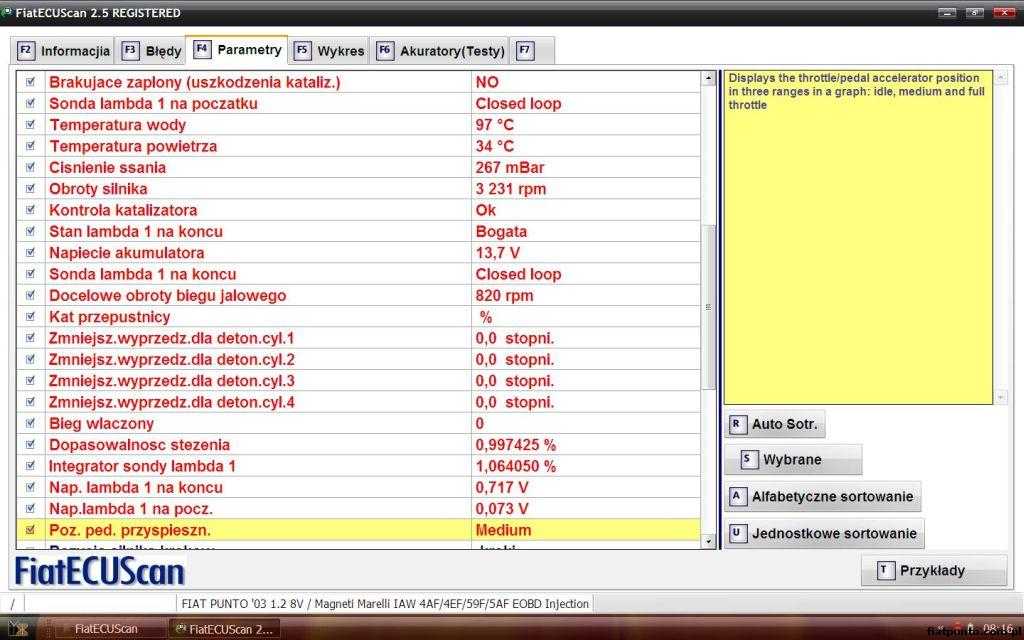Switch to the first FiatECUScan taskbar item
Screen dimensions: 1024x640
tap(104, 629)
